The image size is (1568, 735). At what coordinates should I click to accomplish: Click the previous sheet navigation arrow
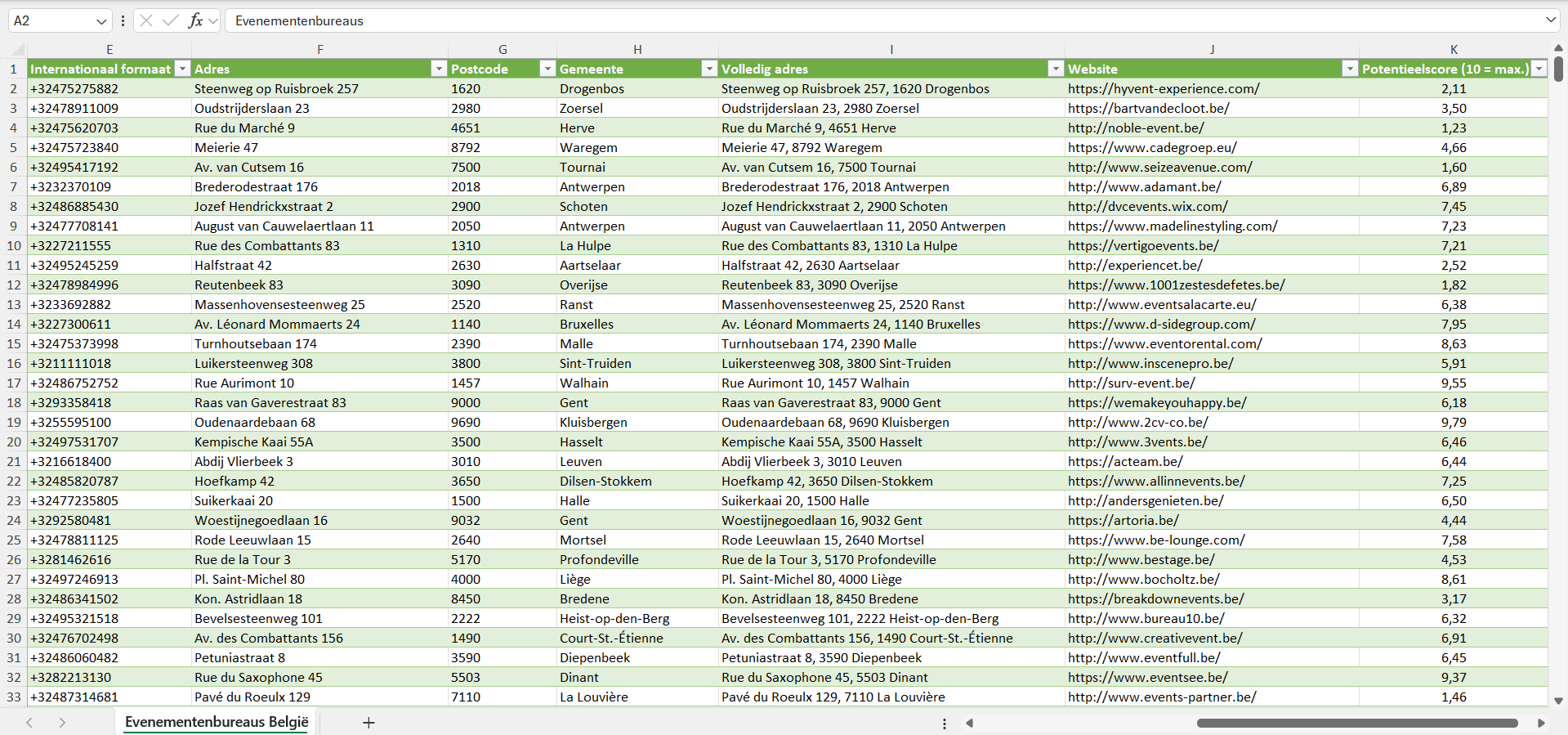pyautogui.click(x=29, y=723)
